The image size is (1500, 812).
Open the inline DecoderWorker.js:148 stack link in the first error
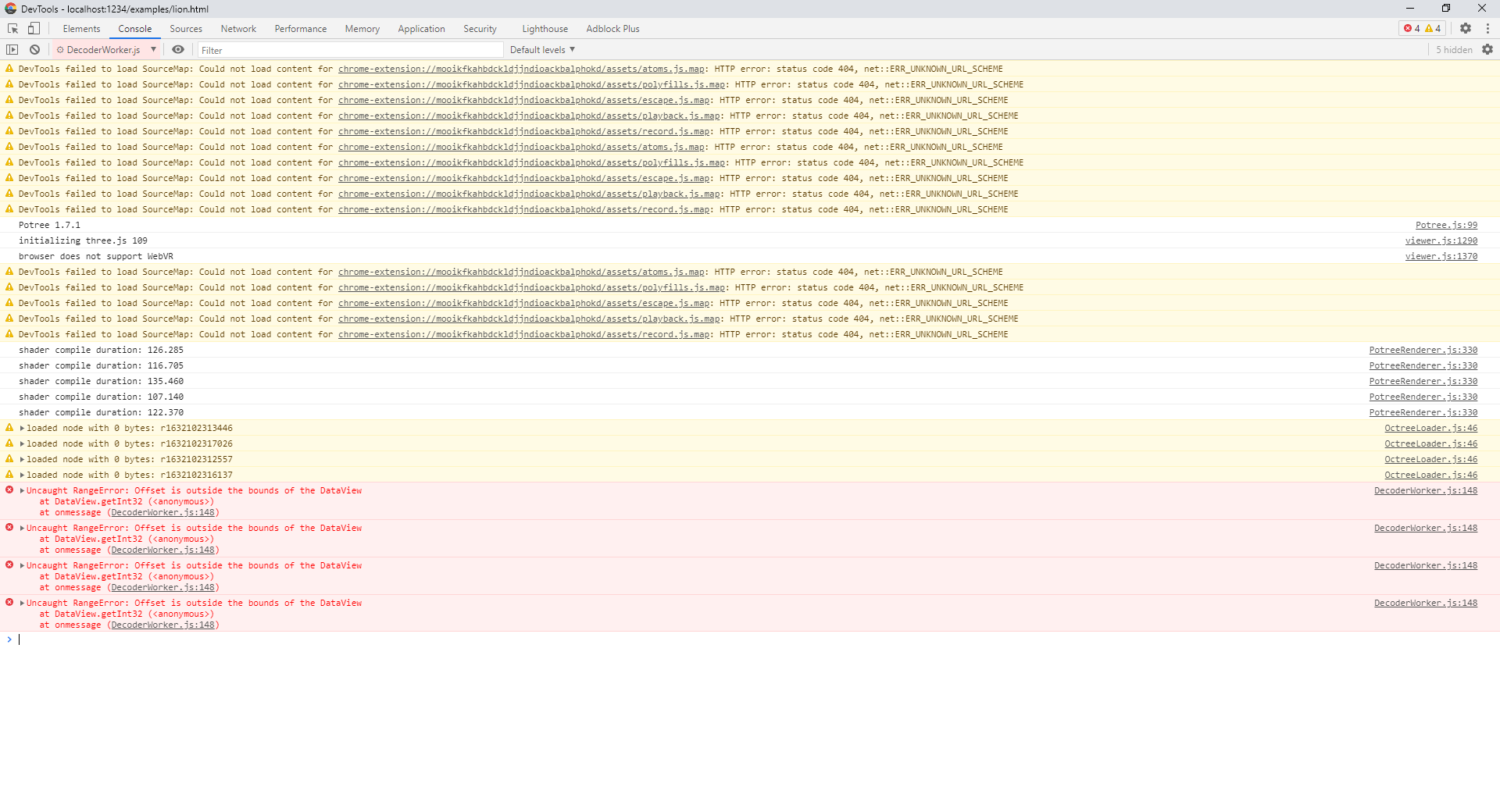coord(162,512)
